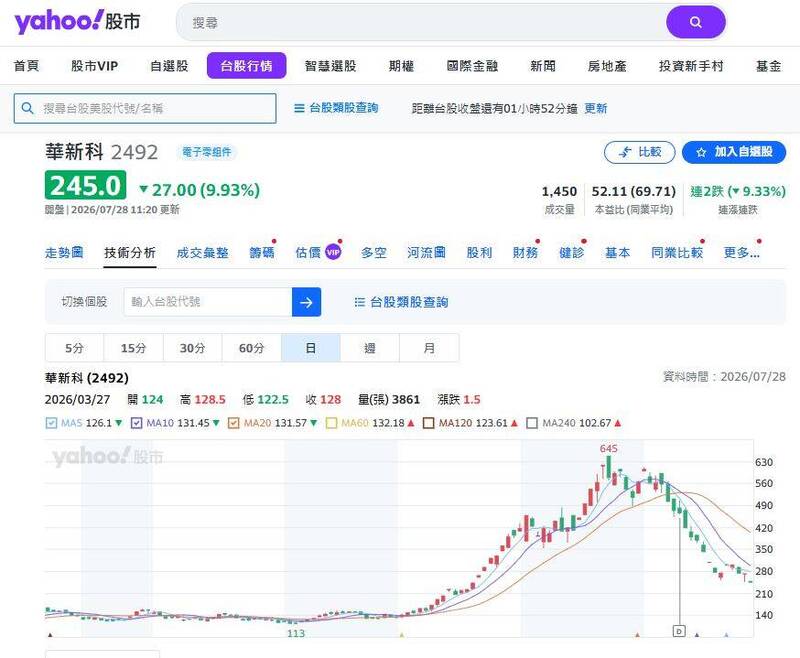Open 自選股 in main navigation

point(169,66)
